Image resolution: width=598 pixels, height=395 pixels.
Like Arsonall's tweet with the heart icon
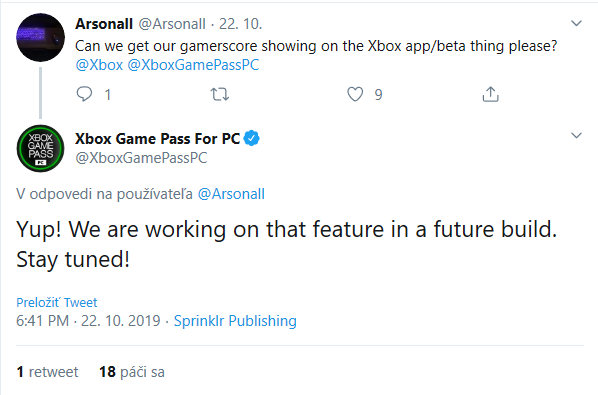(355, 94)
